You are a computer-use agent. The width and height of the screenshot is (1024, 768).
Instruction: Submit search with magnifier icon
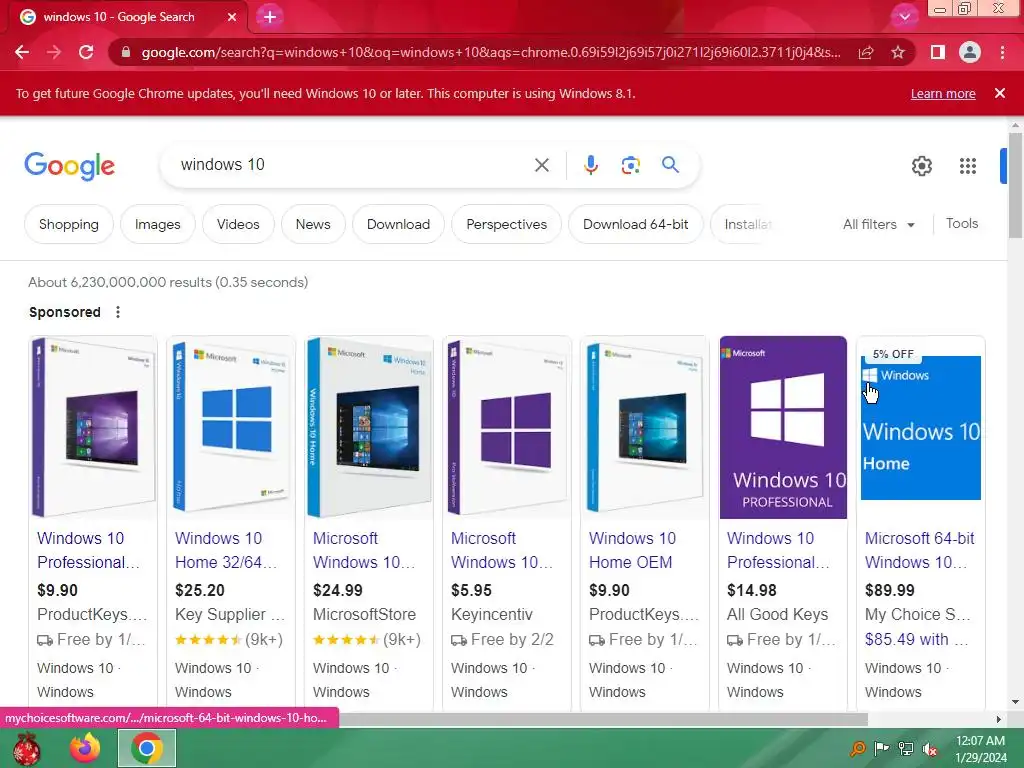(x=671, y=165)
